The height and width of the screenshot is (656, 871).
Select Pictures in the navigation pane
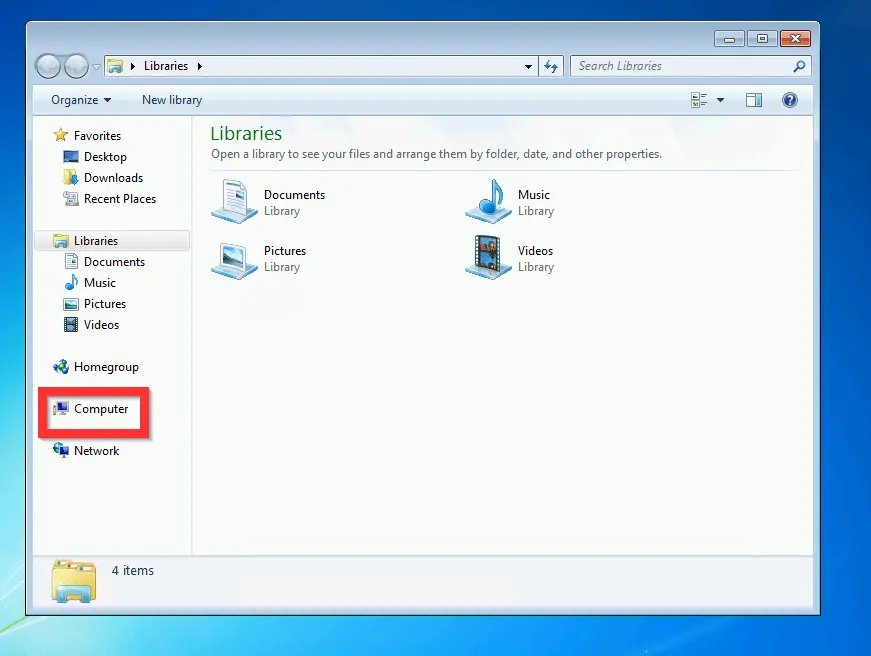(x=105, y=304)
